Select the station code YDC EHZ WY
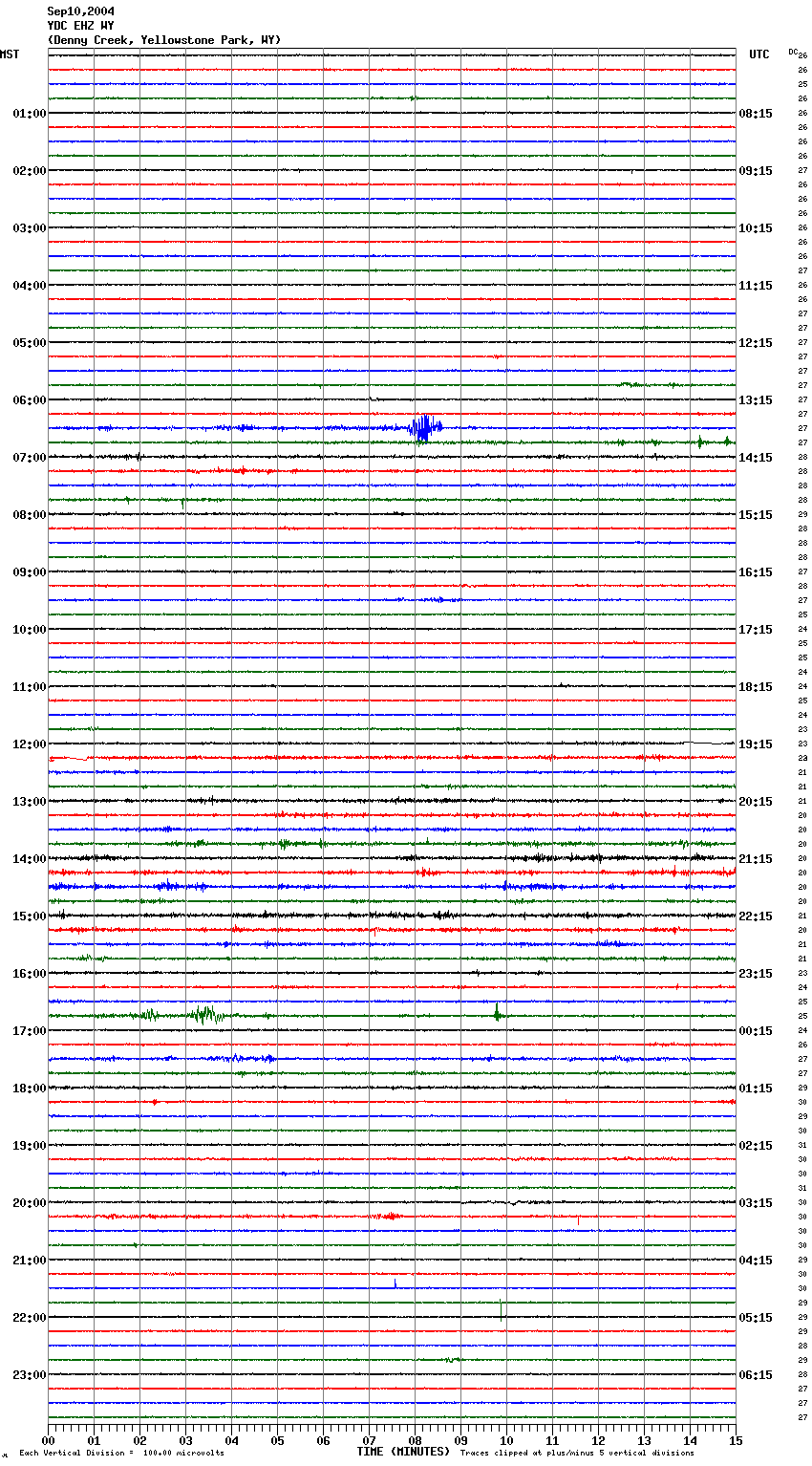Screen dimensions: 812x1466 pos(80,26)
